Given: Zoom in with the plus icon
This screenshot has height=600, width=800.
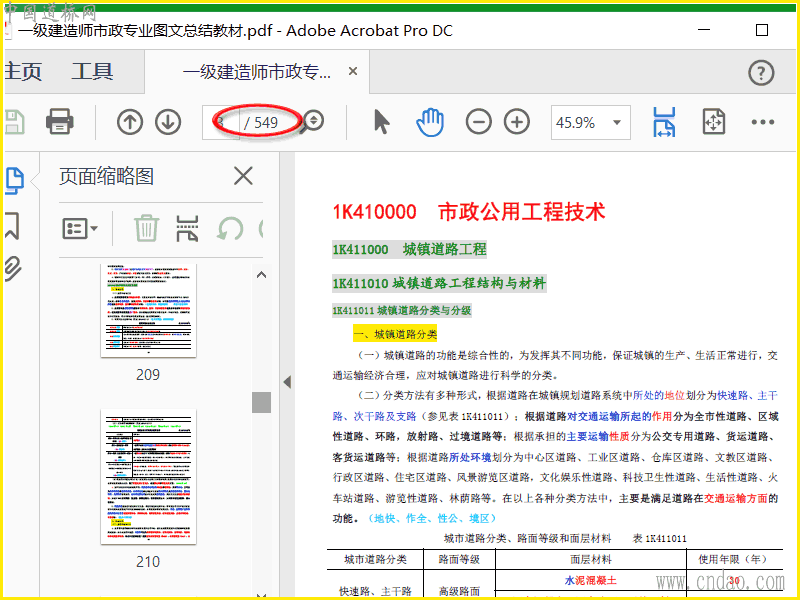Looking at the screenshot, I should [517, 122].
